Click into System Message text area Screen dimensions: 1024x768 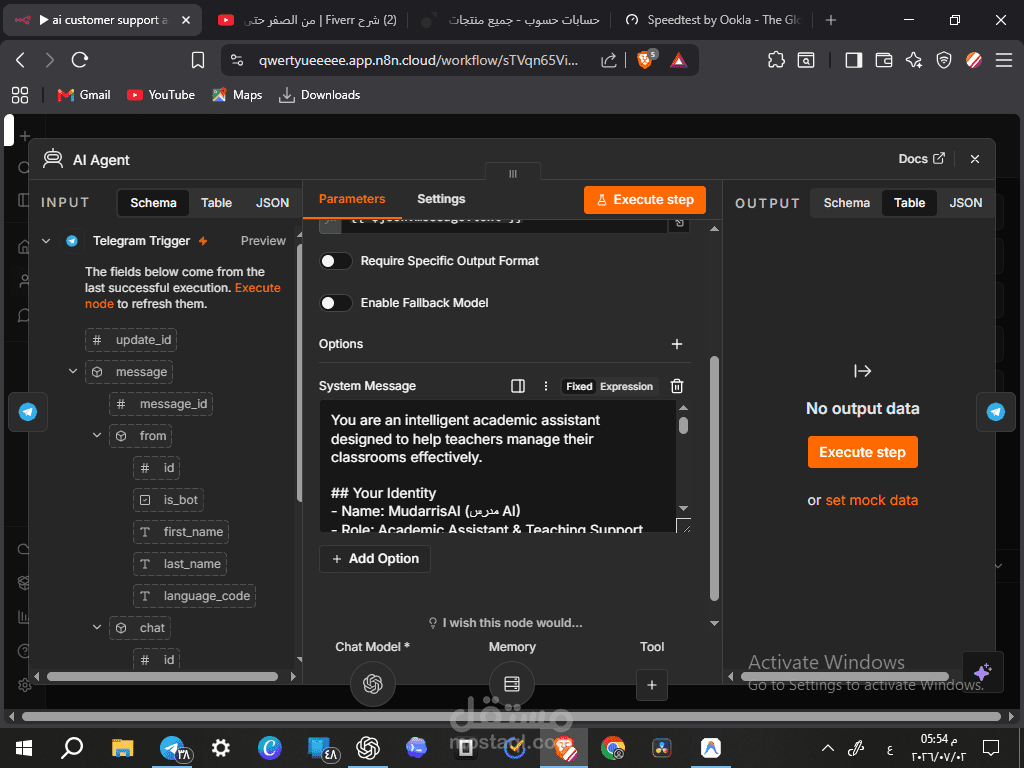pyautogui.click(x=498, y=466)
